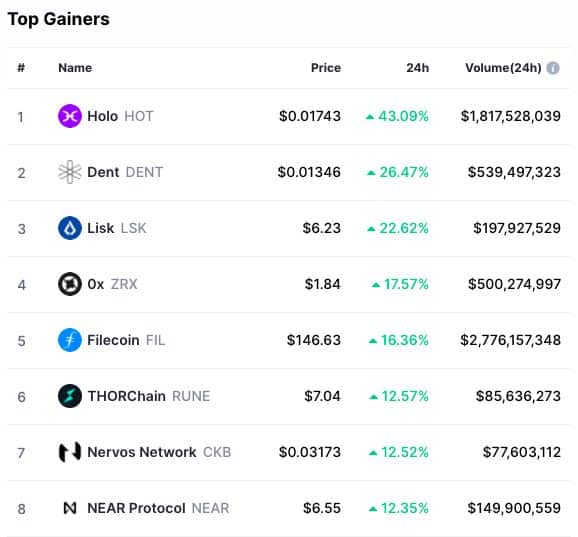Screen dimensions: 578x537
Task: Click the NEAR Protocol name link
Action: pos(136,508)
